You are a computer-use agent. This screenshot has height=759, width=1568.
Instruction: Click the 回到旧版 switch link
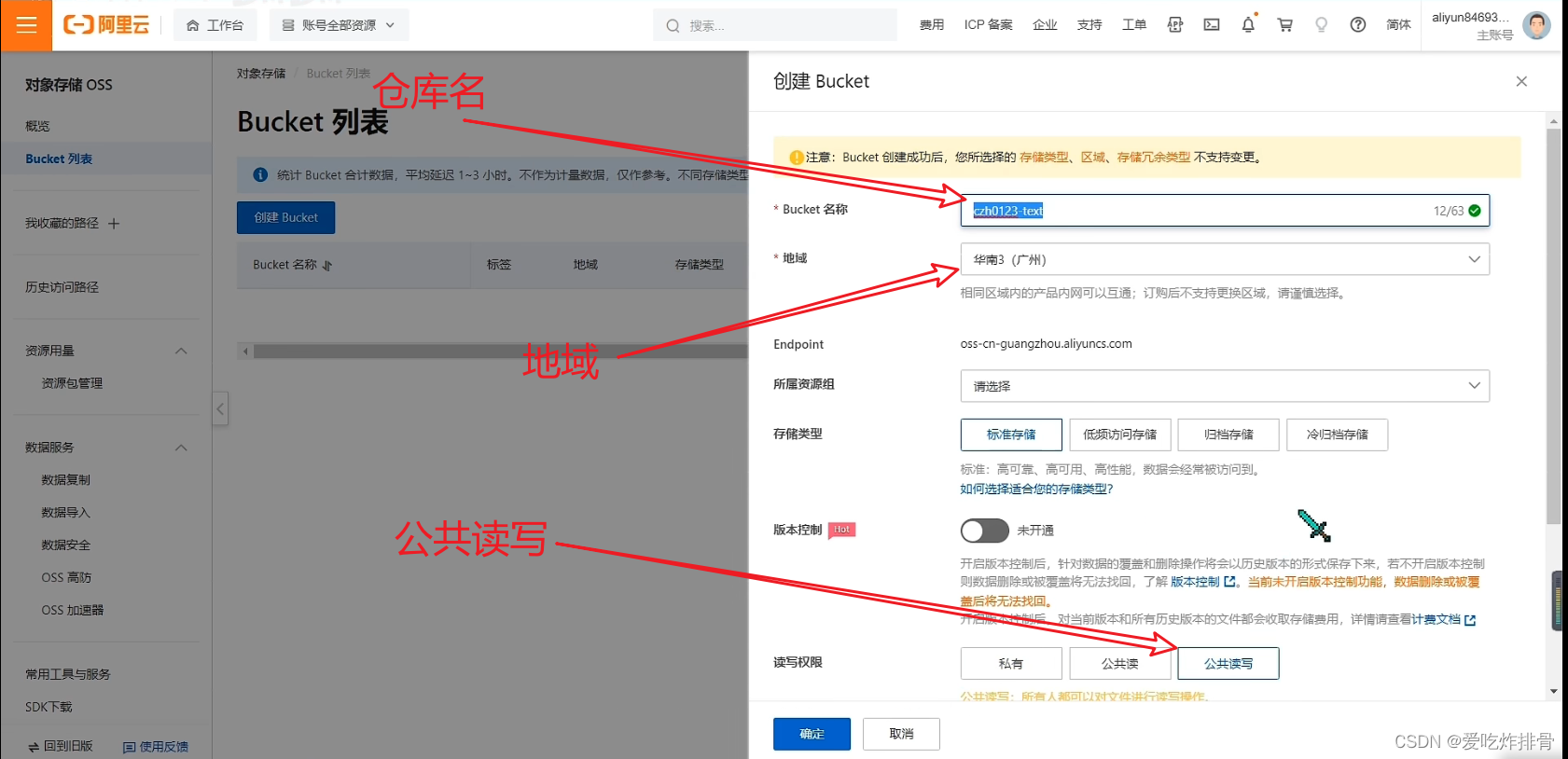pos(61,747)
